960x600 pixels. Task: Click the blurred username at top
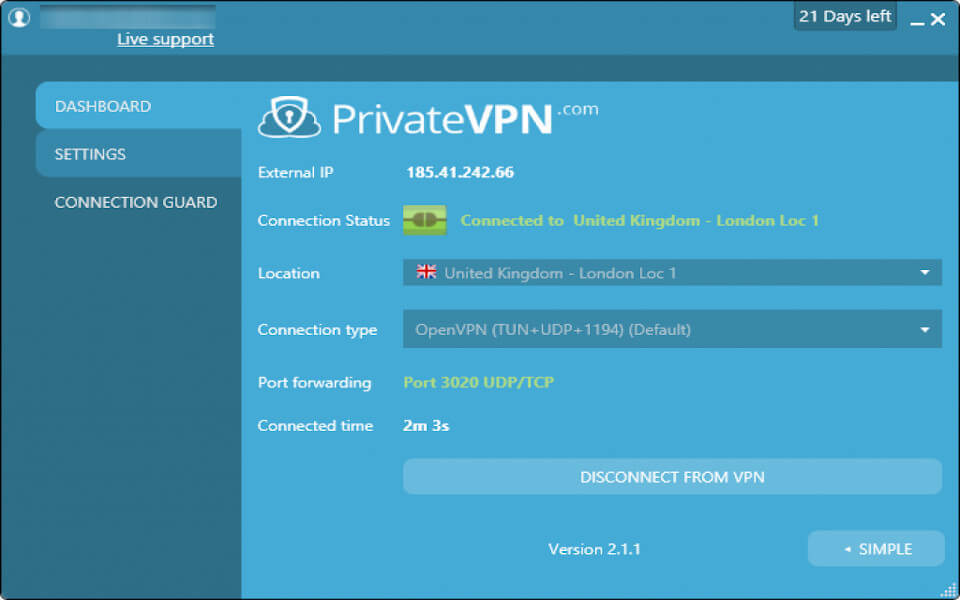(x=127, y=17)
